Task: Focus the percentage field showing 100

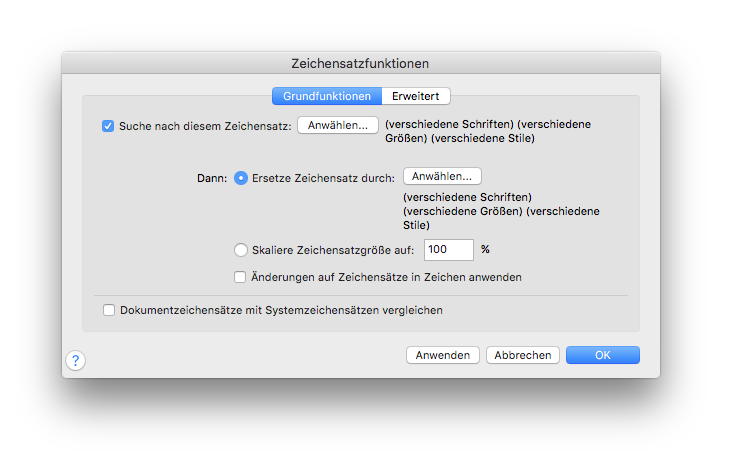Action: [449, 250]
